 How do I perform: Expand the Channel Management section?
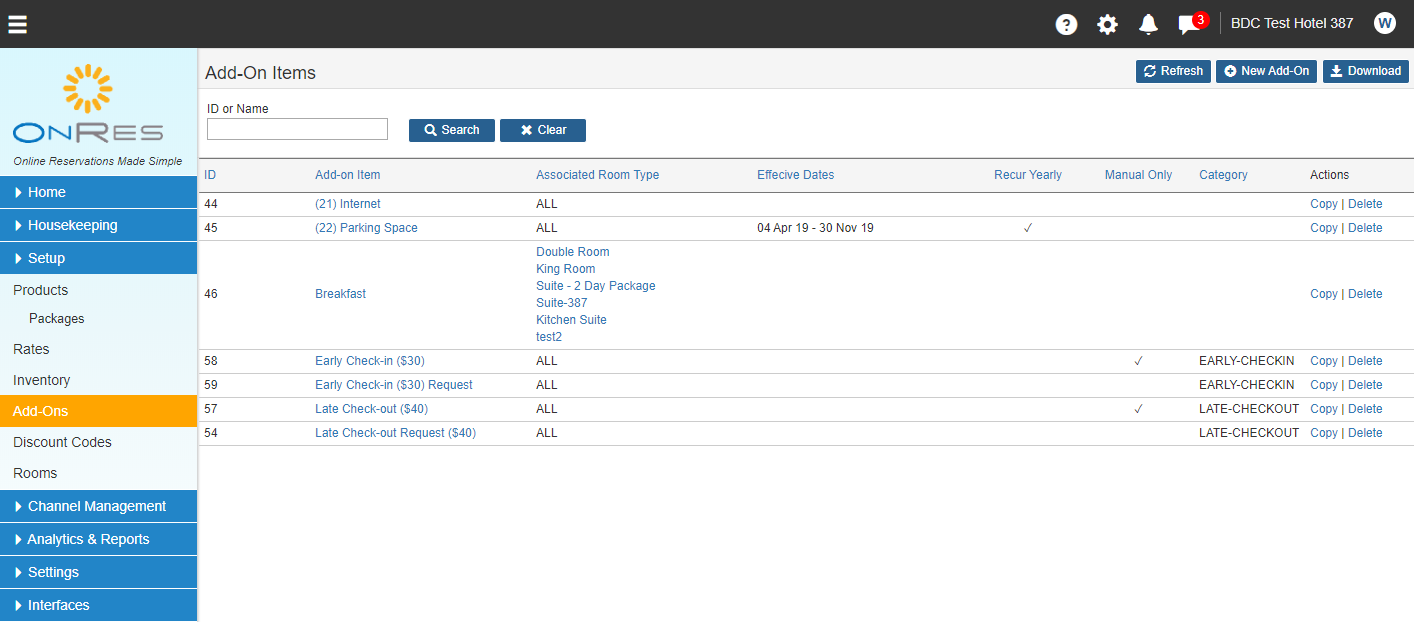coord(99,506)
